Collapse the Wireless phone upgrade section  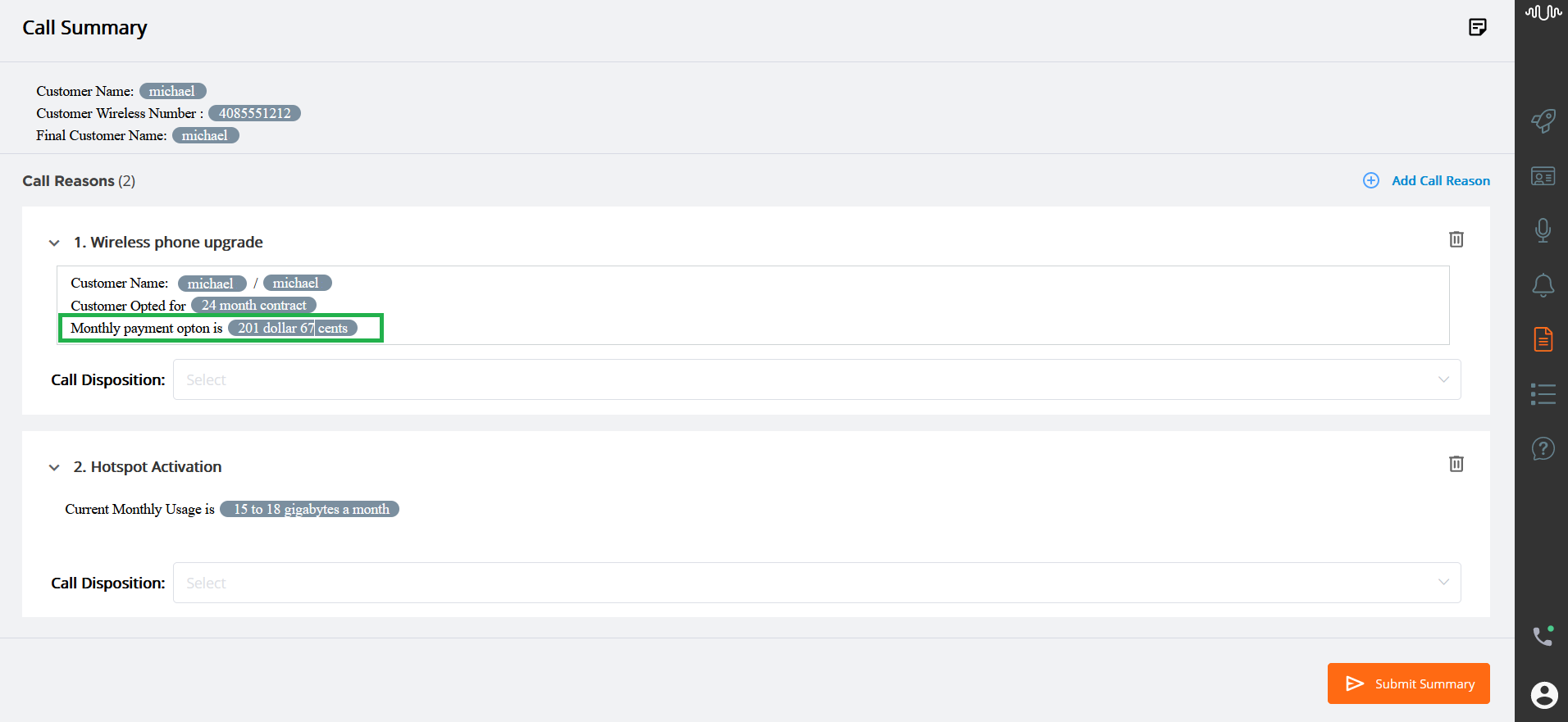coord(54,243)
